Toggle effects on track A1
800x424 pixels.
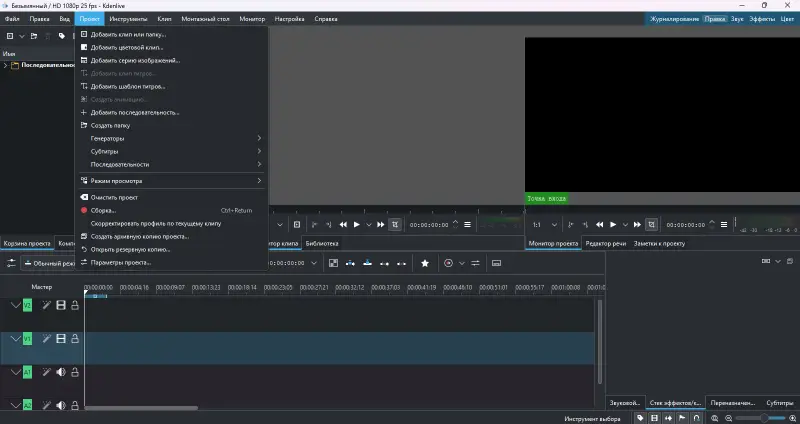coord(46,372)
